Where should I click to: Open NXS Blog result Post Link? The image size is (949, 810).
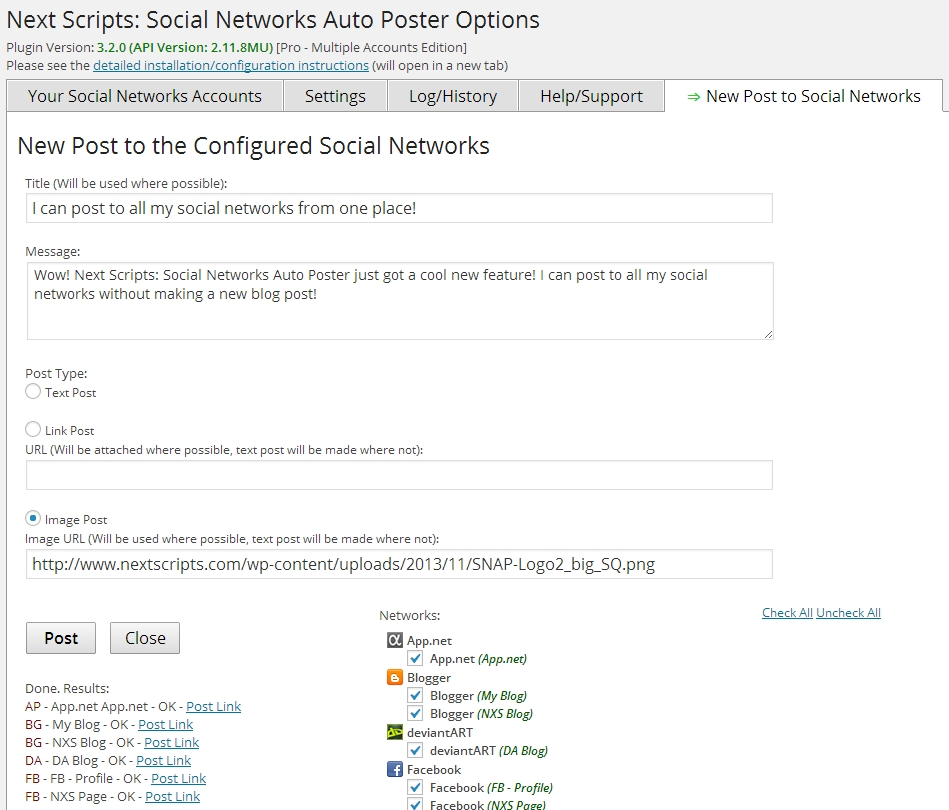[x=171, y=742]
